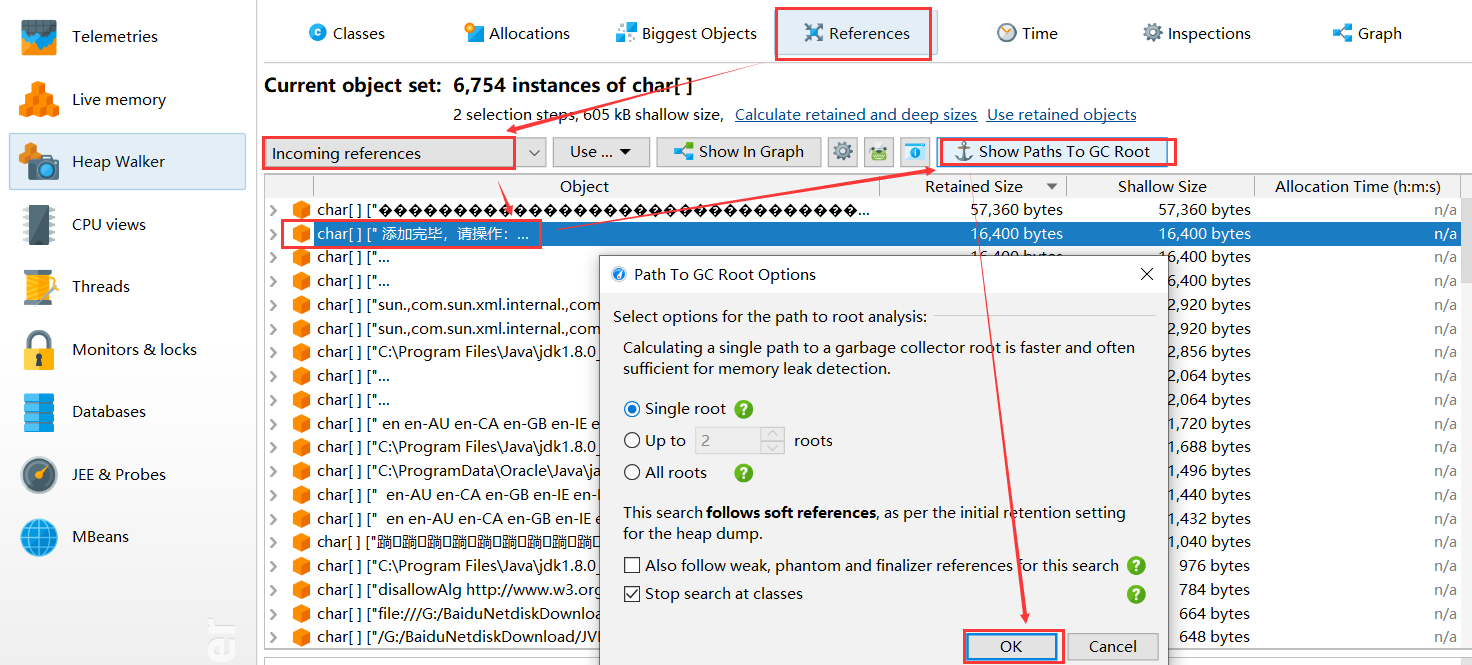Expand the C:\ProgramData\Oracle\Java row

pyautogui.click(x=274, y=471)
